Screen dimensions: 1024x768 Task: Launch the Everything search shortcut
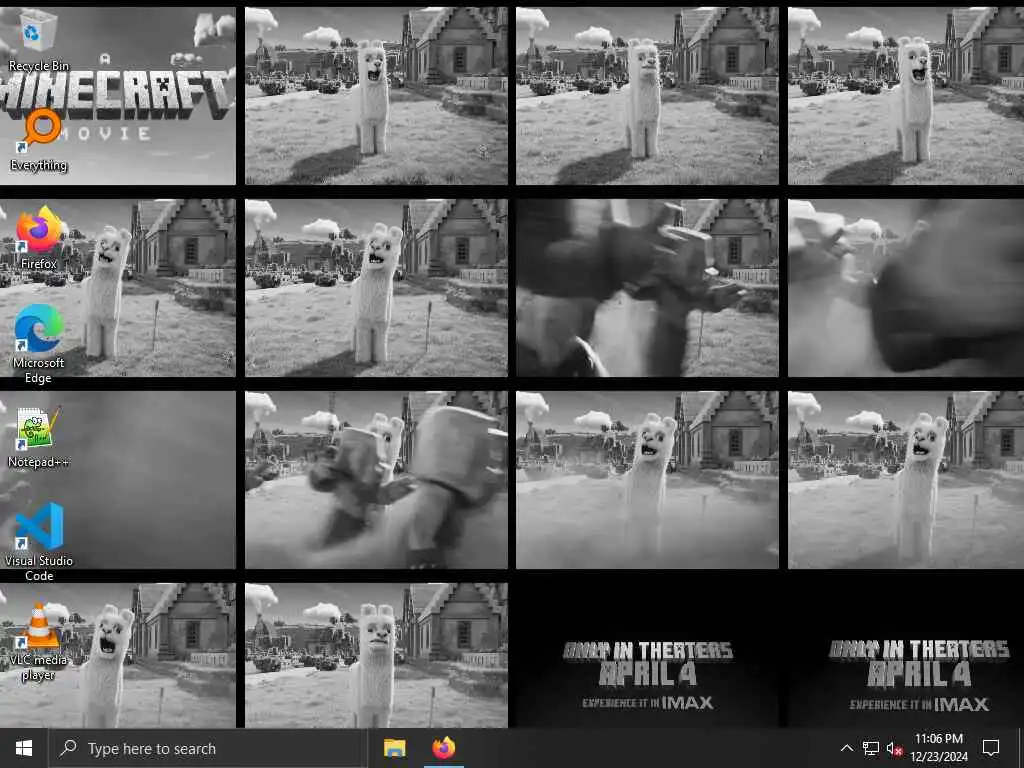(38, 140)
